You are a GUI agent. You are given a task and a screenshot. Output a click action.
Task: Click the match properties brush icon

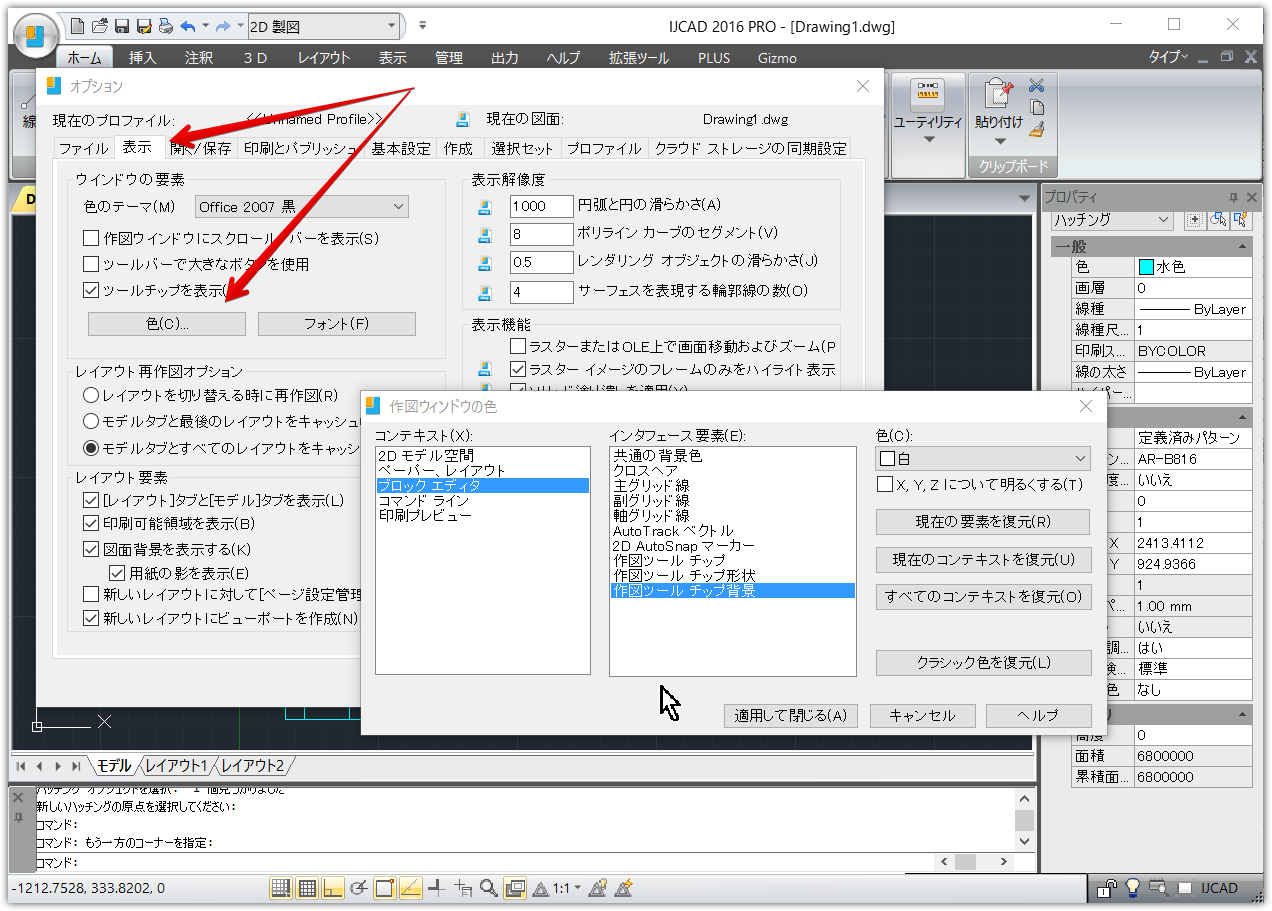(1037, 128)
